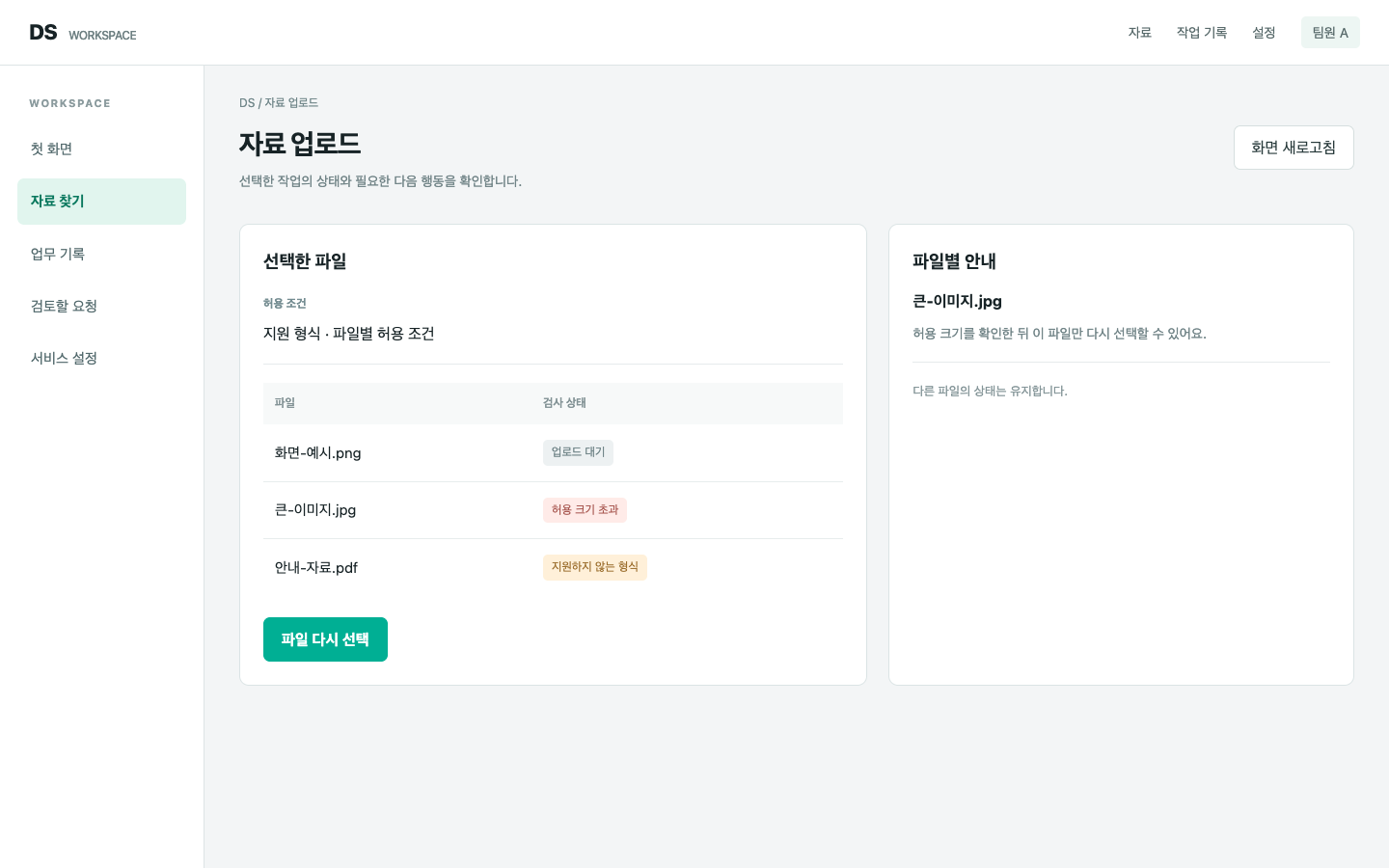Screen dimensions: 1389x868
Task: Click the 지원하지 않는 형식 status badge
Action: pyautogui.click(x=594, y=567)
